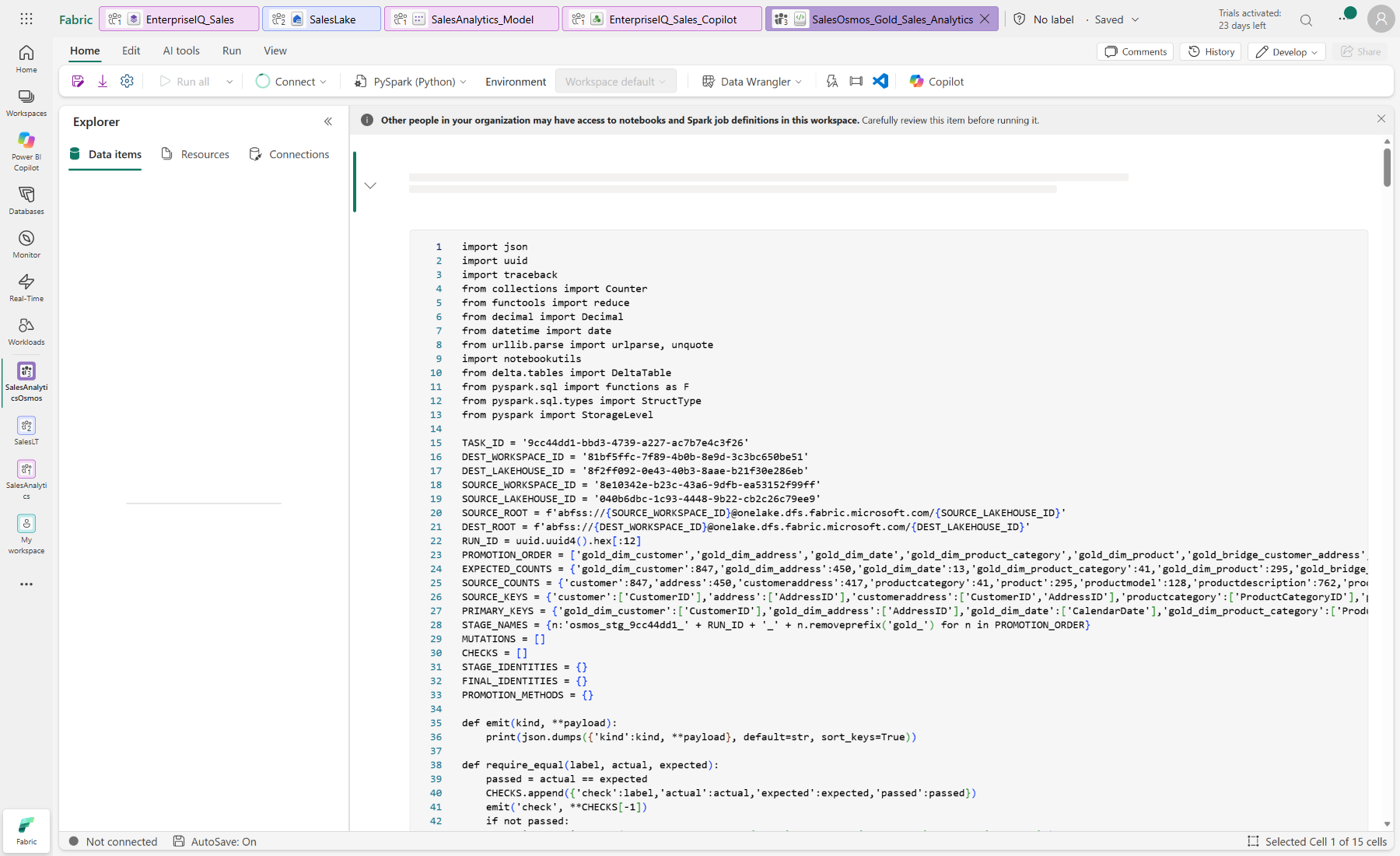1400x856 pixels.
Task: Click the Comments button
Action: [x=1136, y=52]
